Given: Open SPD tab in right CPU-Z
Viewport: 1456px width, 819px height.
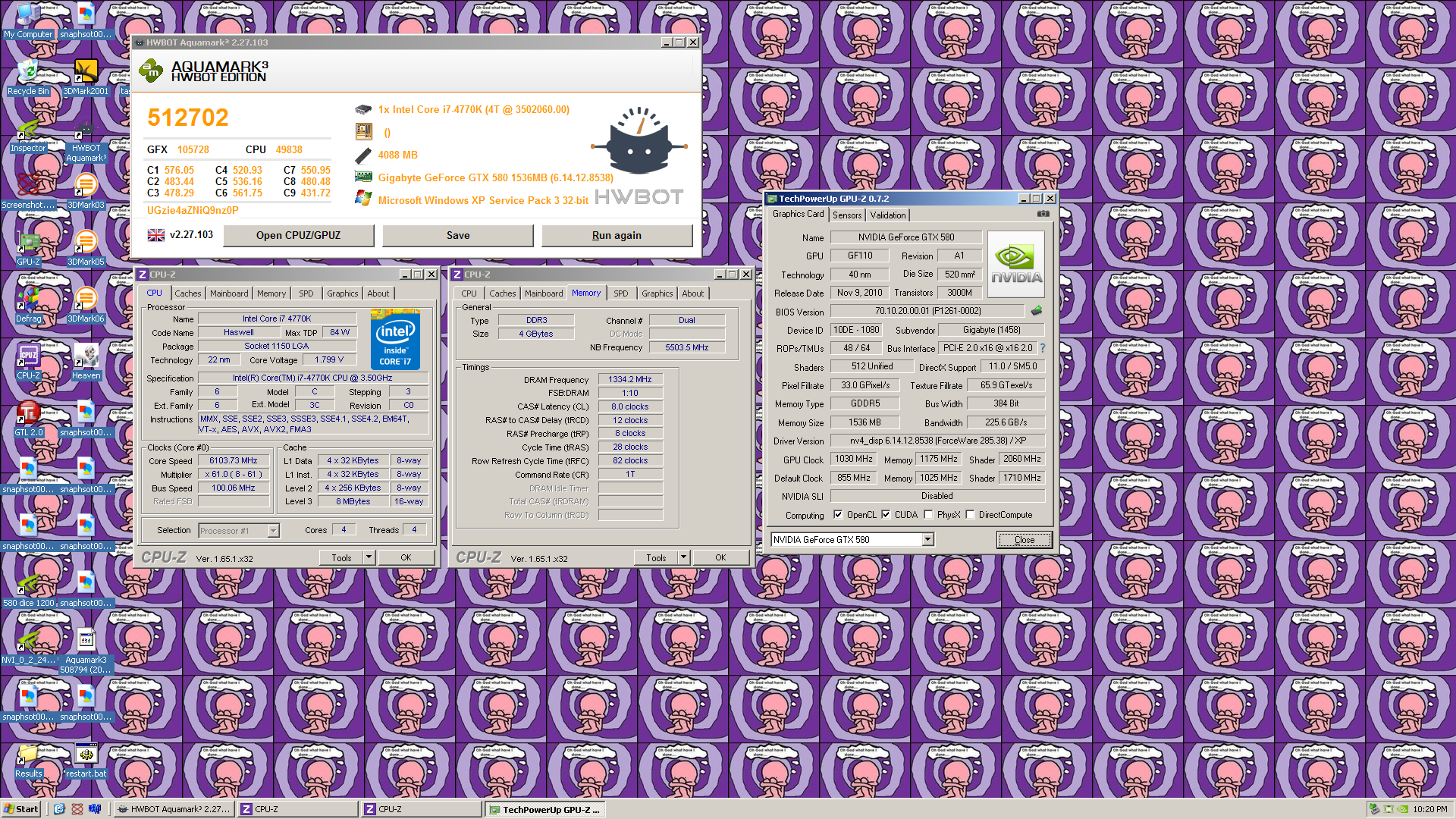Looking at the screenshot, I should point(621,293).
